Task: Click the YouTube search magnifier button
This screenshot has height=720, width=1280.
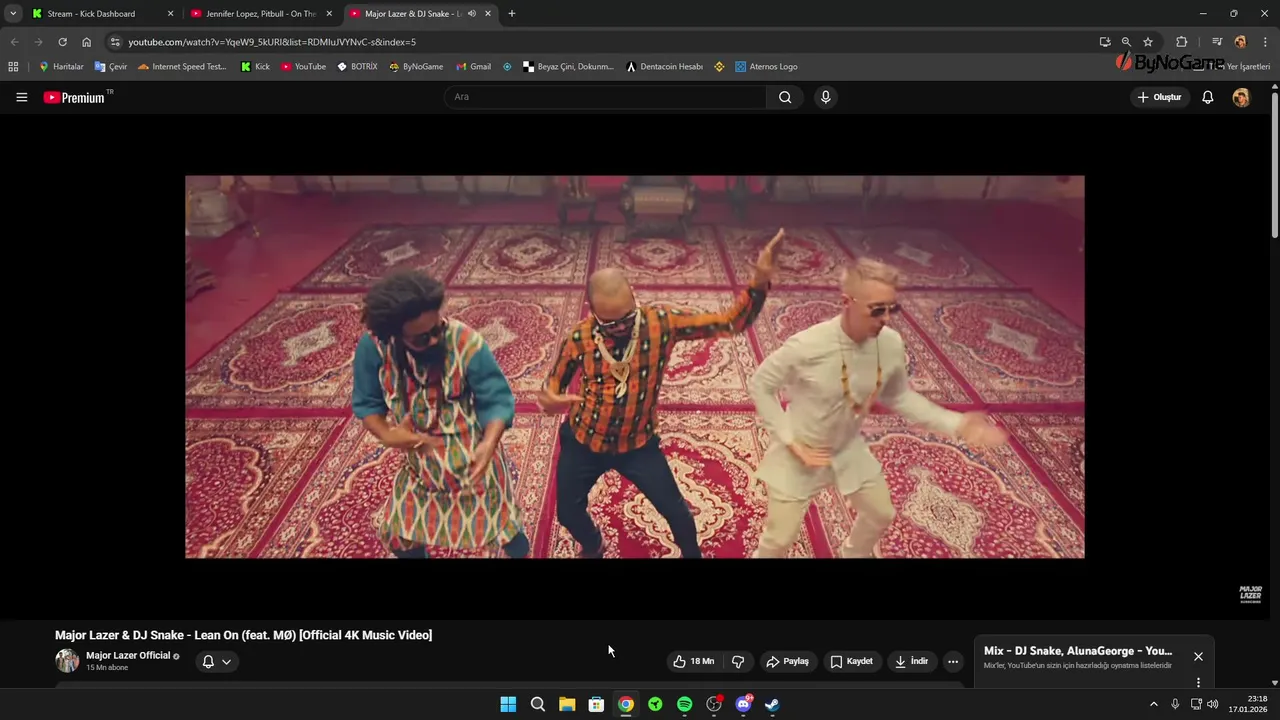Action: 785,97
